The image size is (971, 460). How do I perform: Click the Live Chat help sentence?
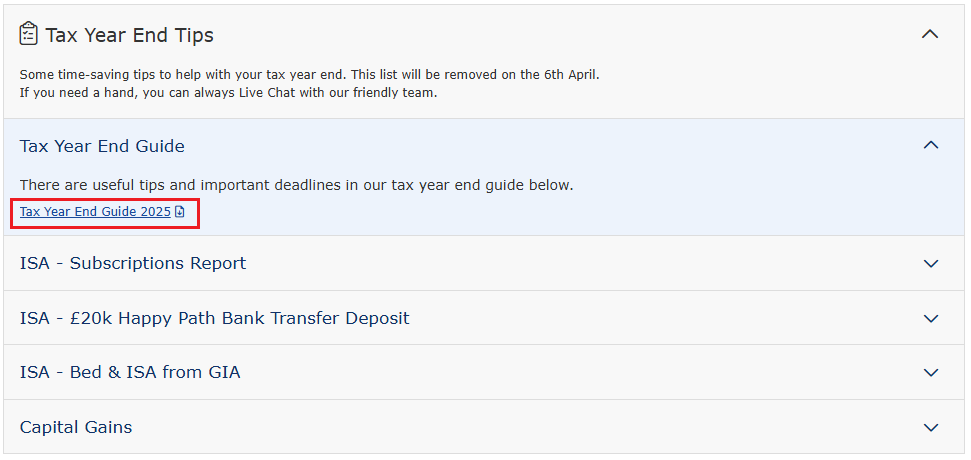click(x=229, y=95)
